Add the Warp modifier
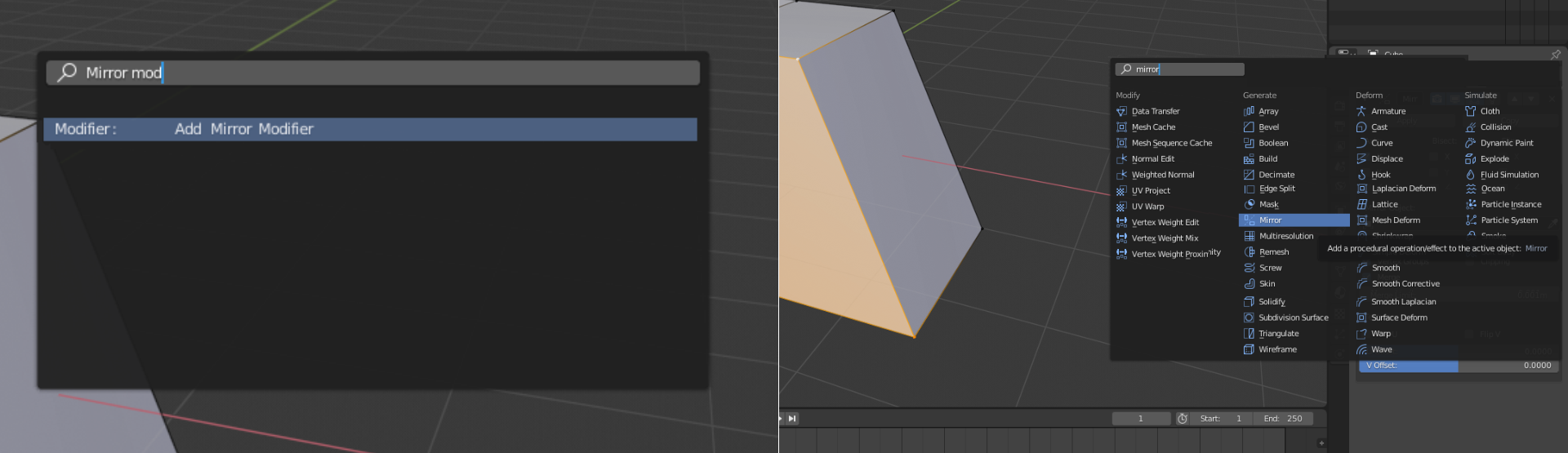The width and height of the screenshot is (1568, 453). pyautogui.click(x=1374, y=334)
